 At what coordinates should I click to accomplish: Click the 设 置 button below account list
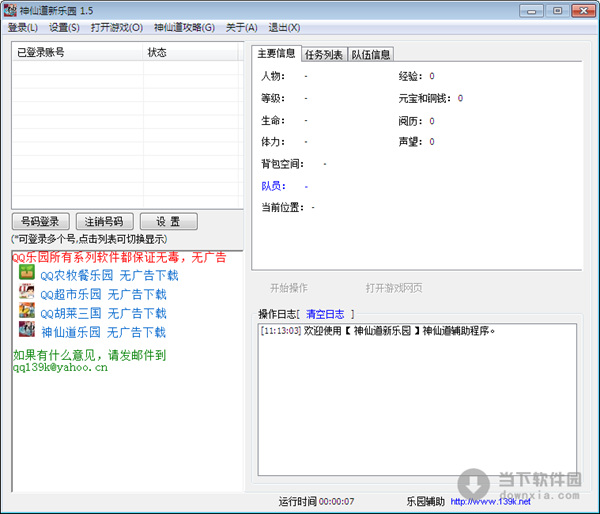click(168, 221)
